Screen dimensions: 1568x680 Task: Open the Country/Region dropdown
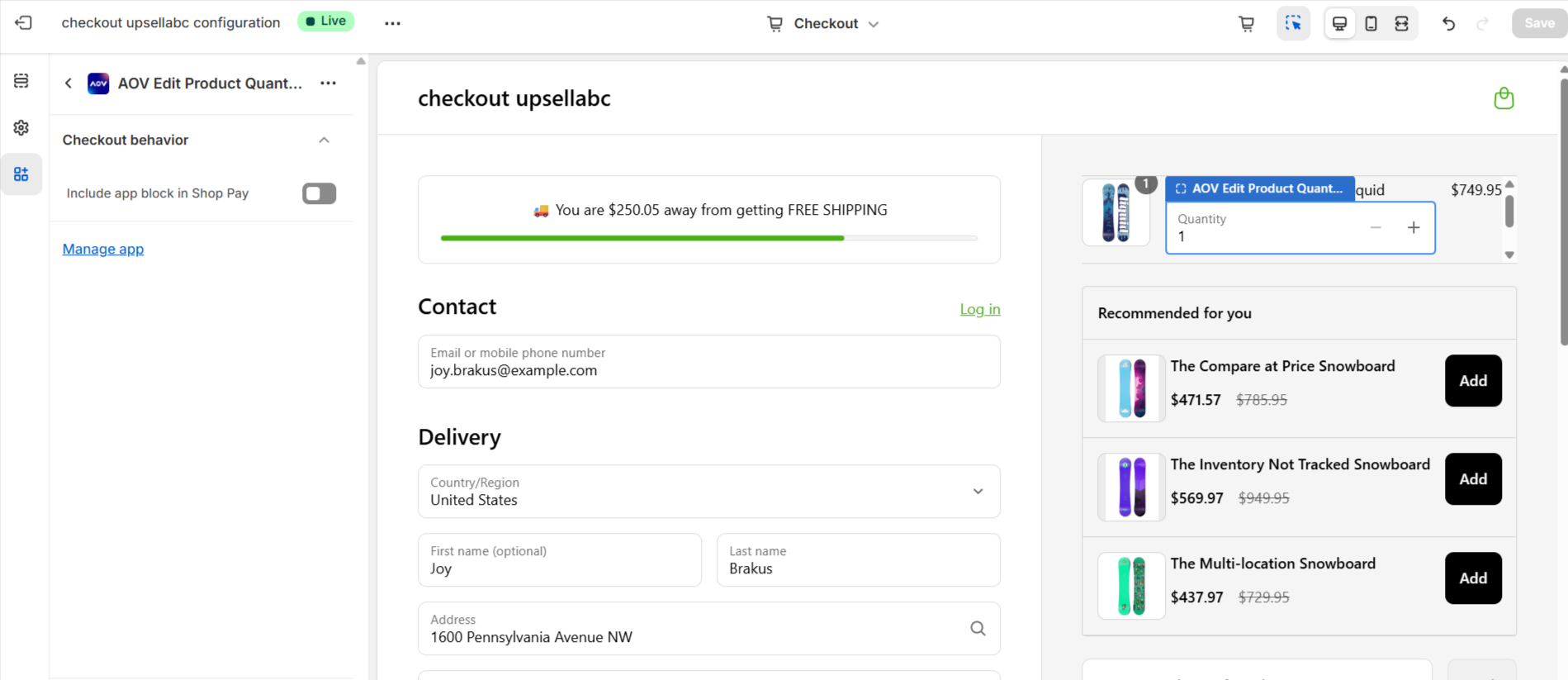708,492
